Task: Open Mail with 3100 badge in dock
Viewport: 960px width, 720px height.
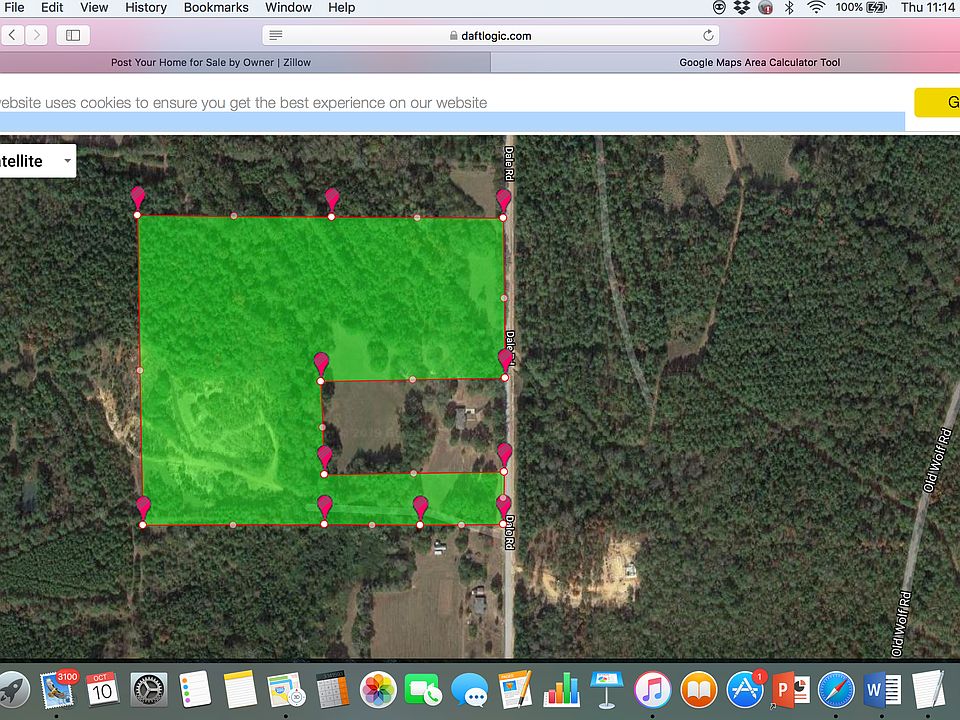Action: [x=58, y=690]
